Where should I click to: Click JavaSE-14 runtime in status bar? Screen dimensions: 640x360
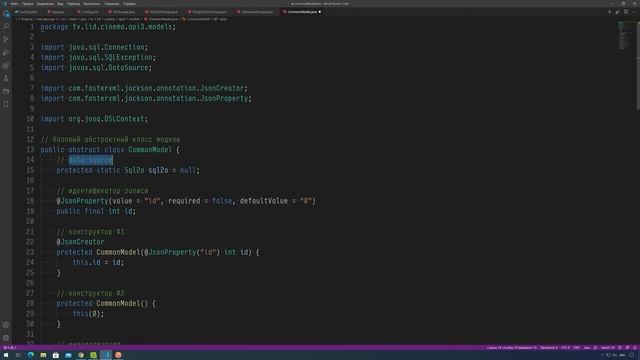(x=607, y=348)
